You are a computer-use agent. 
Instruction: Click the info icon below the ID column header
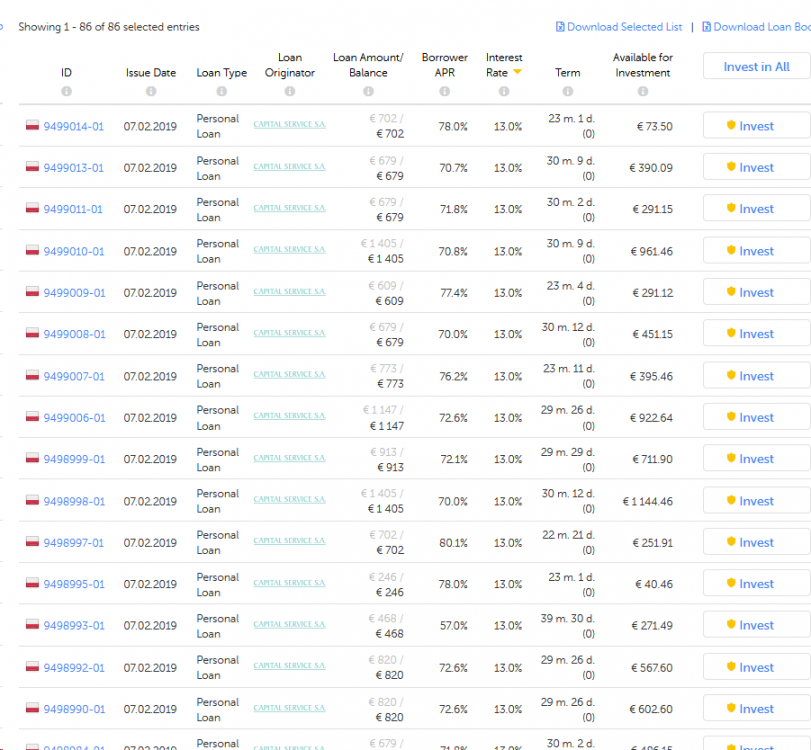point(66,91)
